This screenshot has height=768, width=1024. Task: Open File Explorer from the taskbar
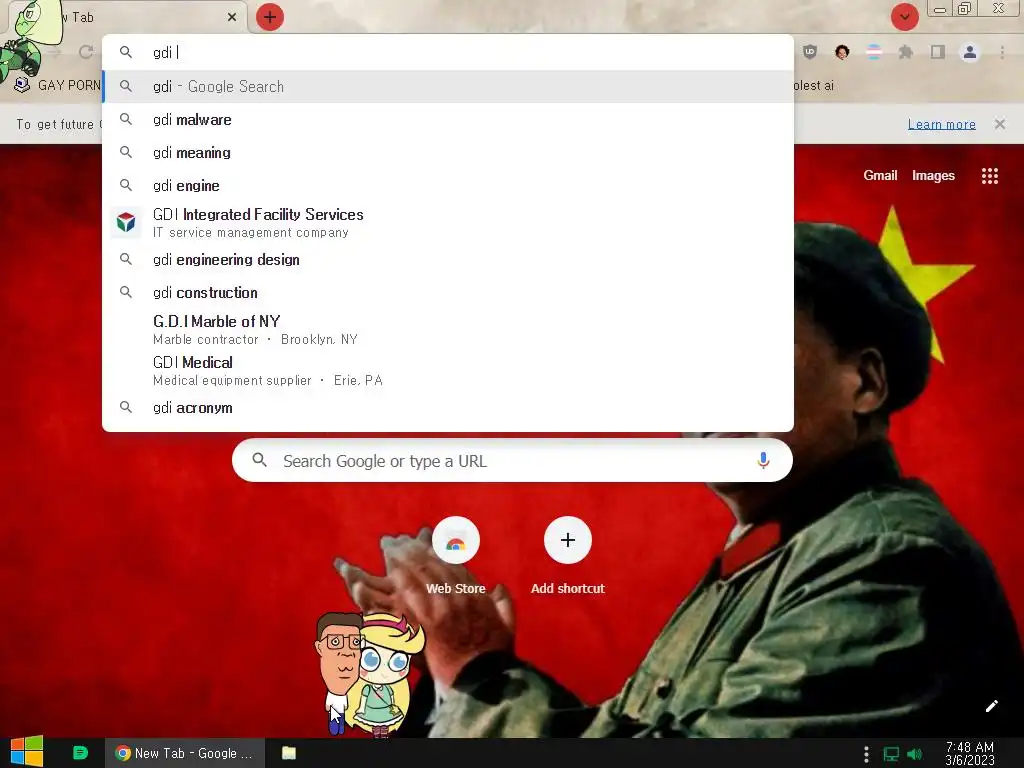(289, 753)
